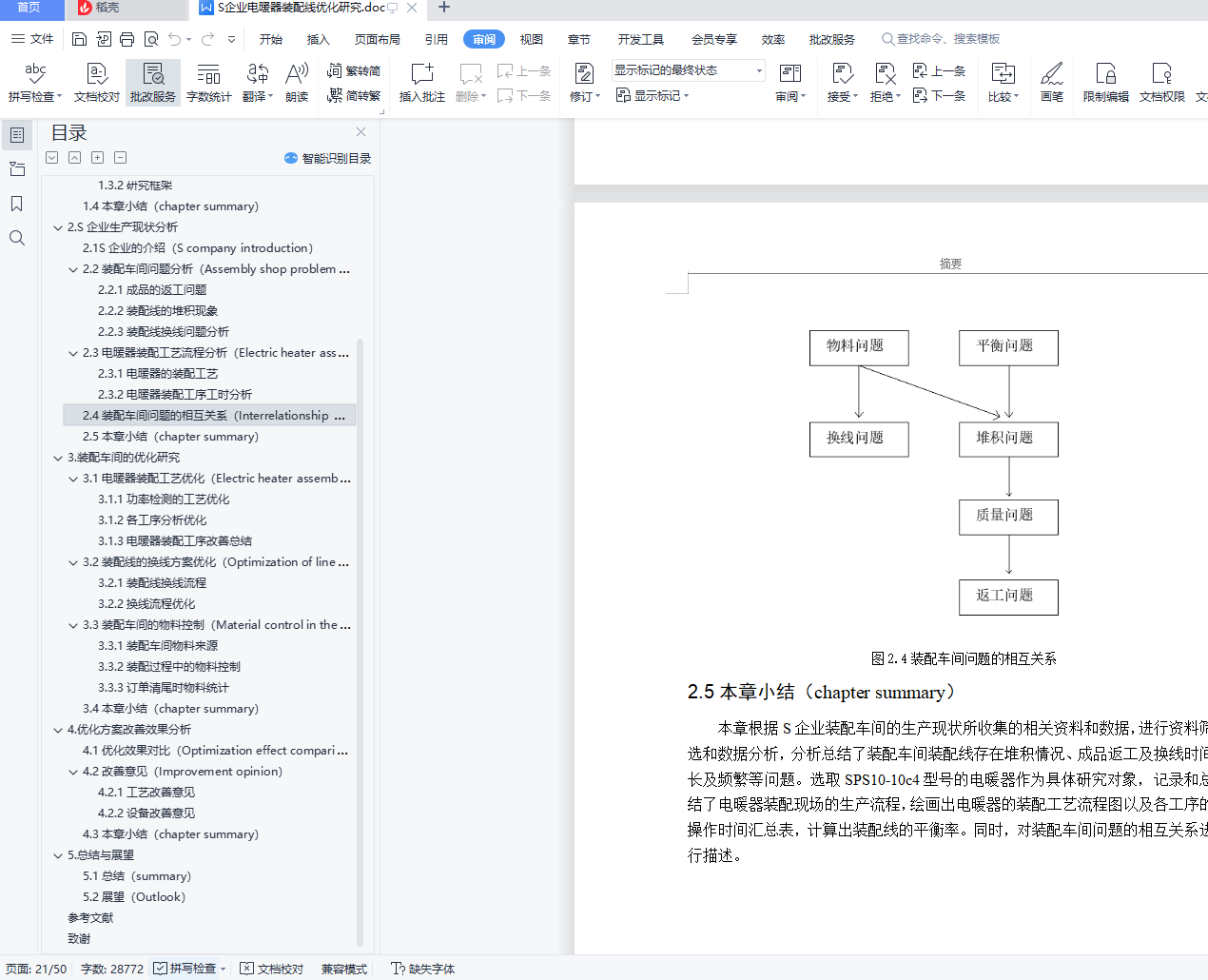Open the folder-shaped pane icon in left sidebar
The width and height of the screenshot is (1208, 980).
(17, 169)
